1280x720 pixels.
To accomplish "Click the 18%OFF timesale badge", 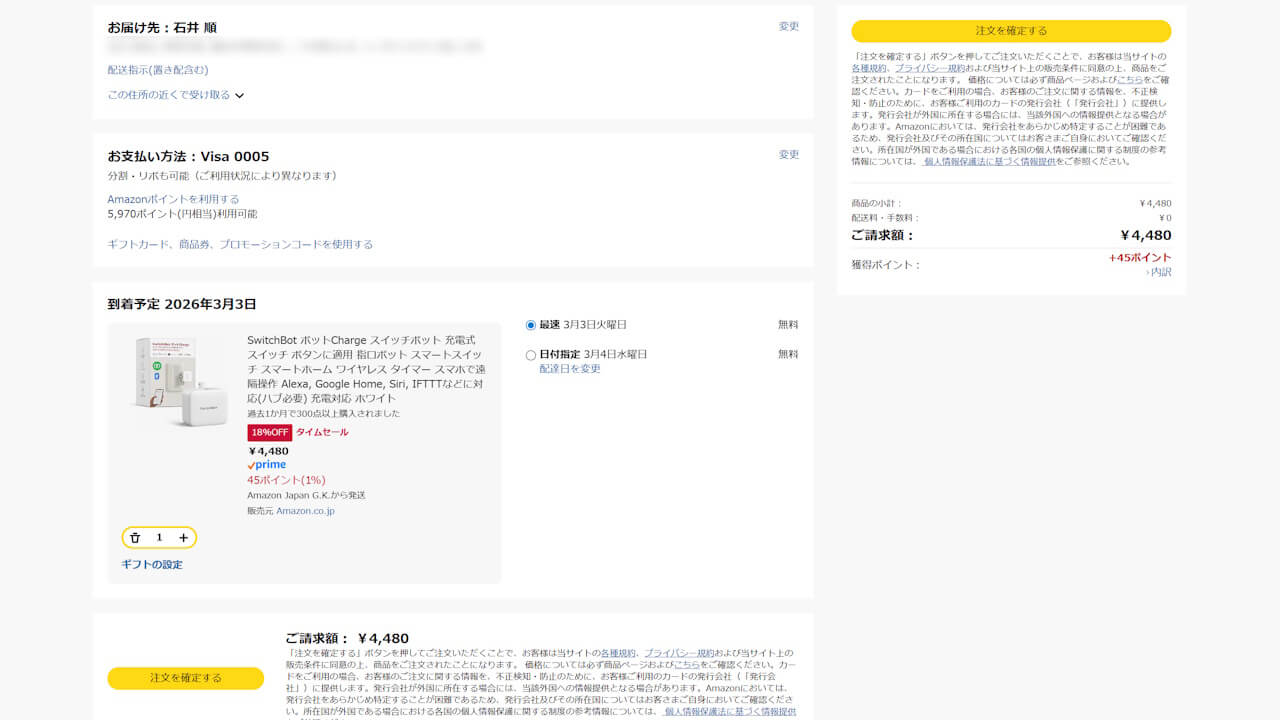I will coord(270,432).
